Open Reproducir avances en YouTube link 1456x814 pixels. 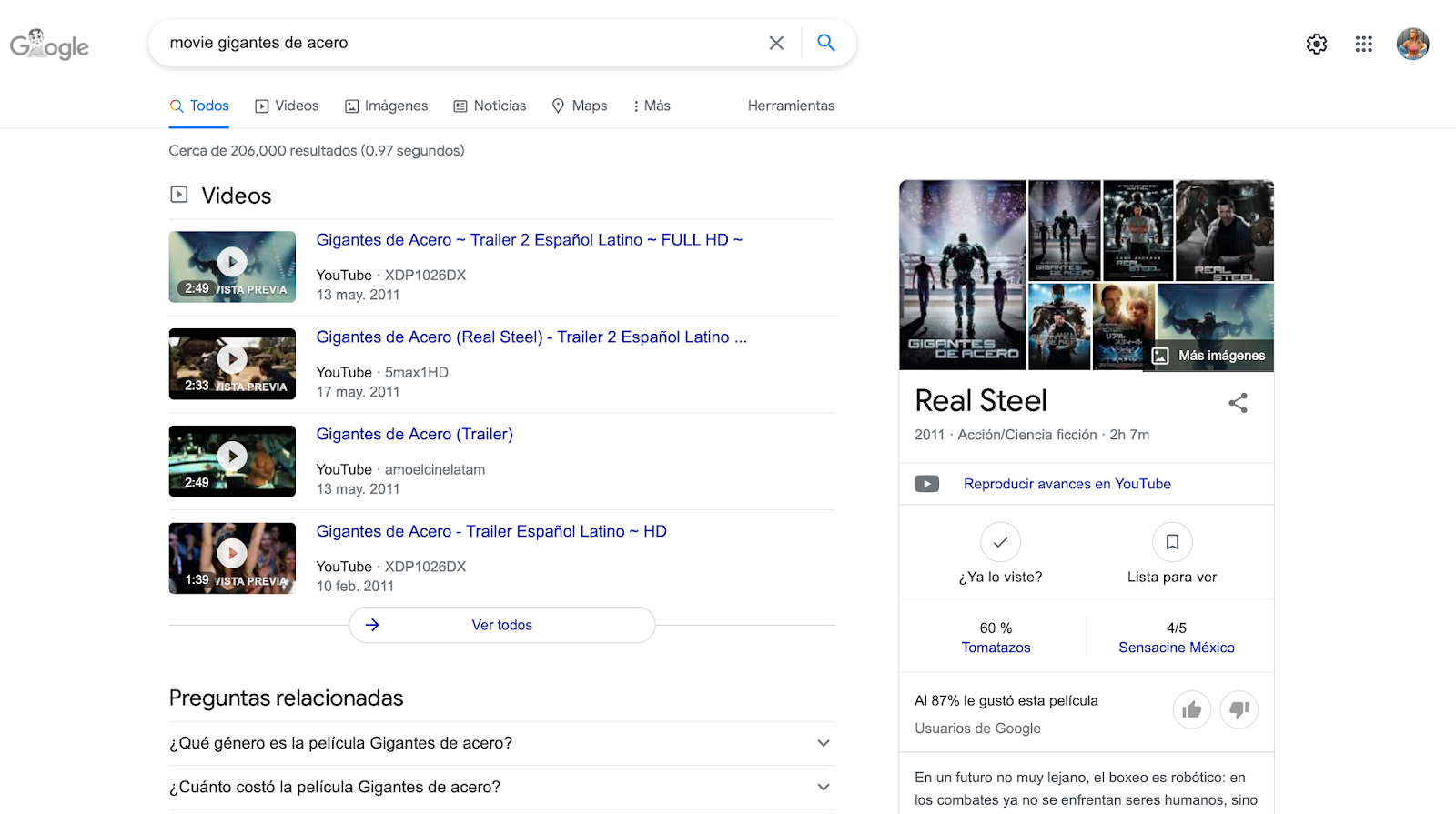point(1067,484)
